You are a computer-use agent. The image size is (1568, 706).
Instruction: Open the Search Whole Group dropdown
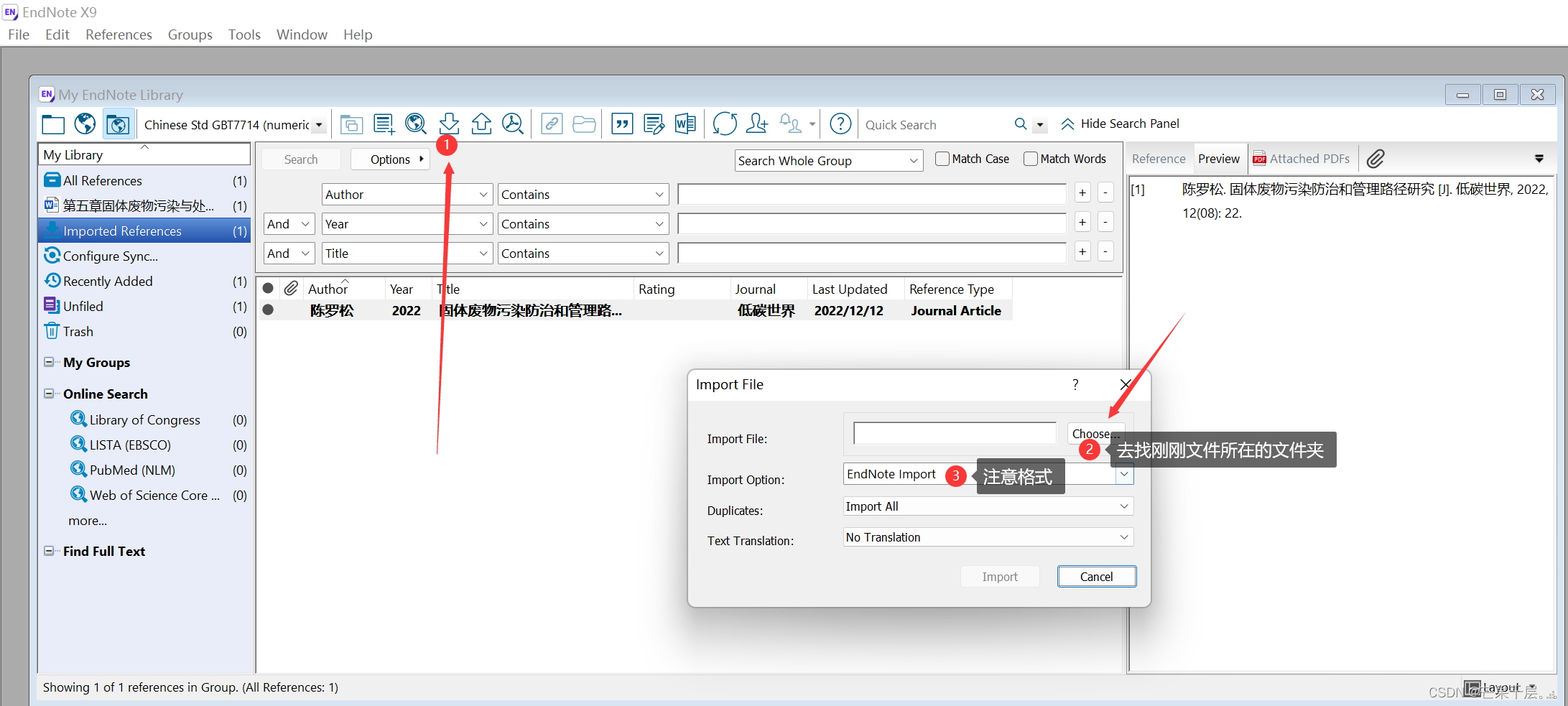[829, 161]
